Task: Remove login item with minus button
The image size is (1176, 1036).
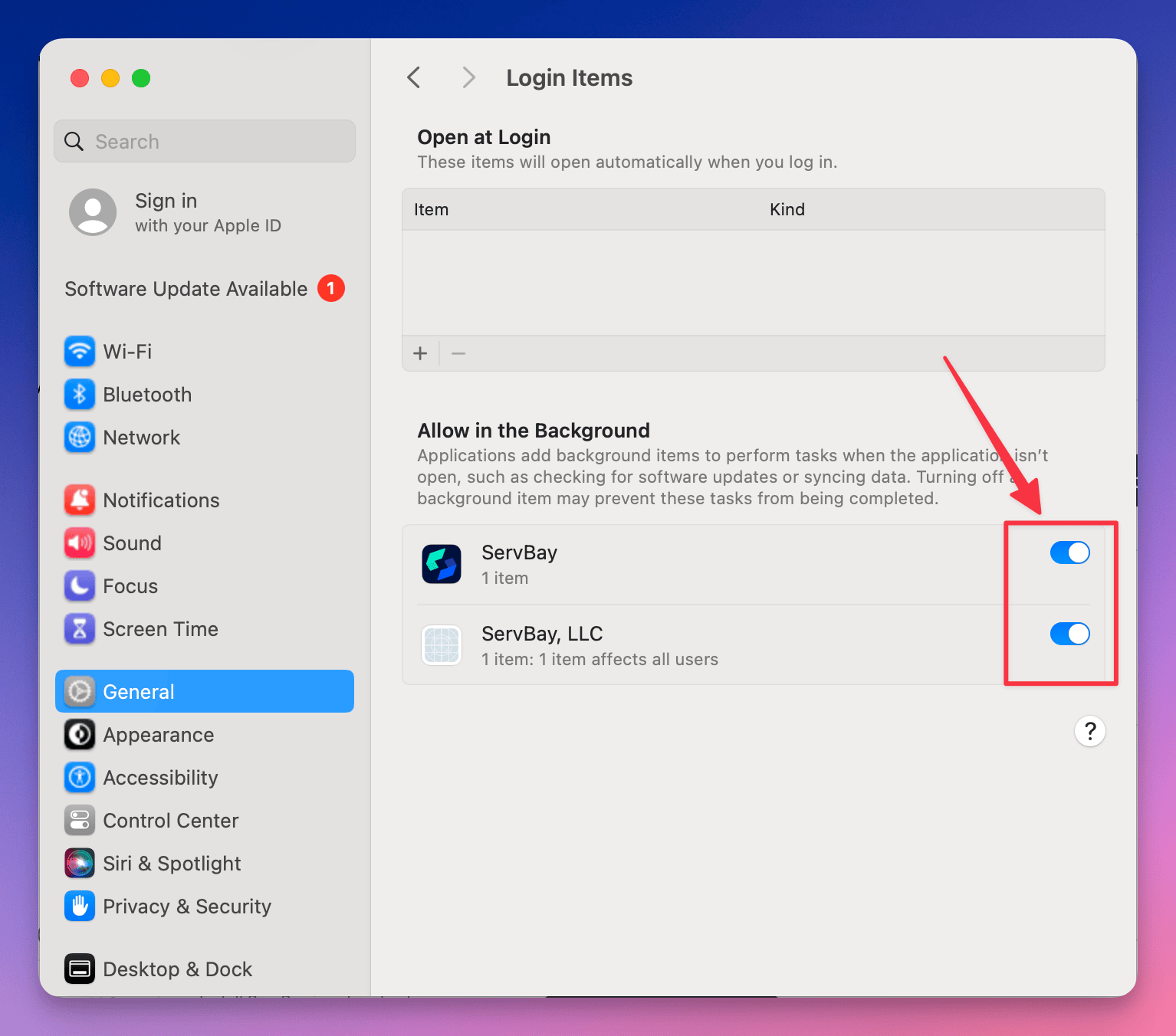Action: click(x=458, y=353)
